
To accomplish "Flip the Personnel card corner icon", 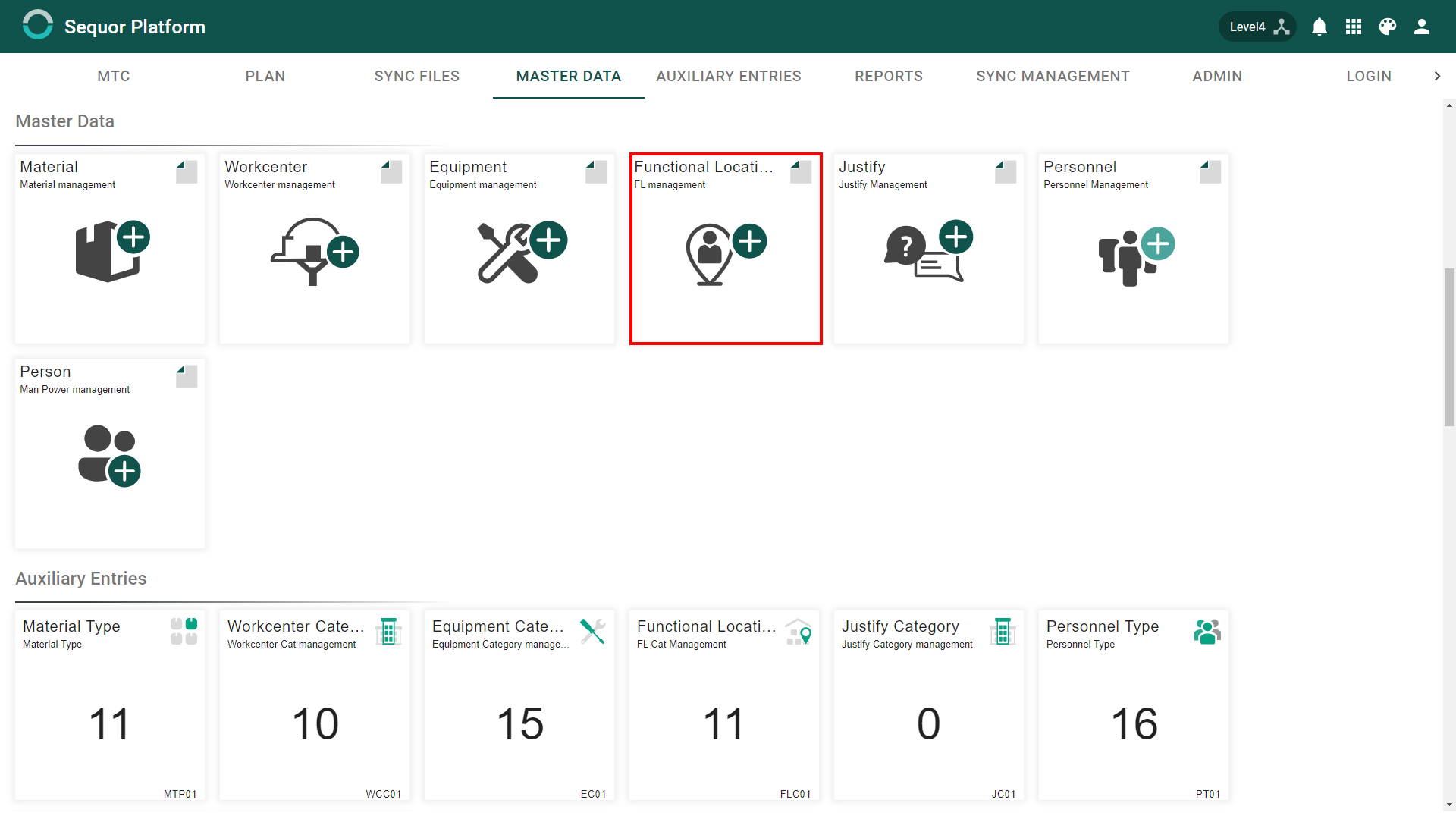I will coord(1210,171).
